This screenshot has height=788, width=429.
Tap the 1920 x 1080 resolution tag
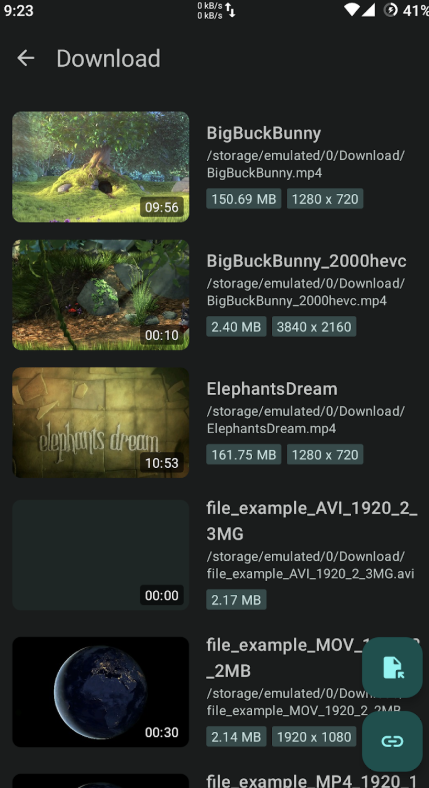coord(314,737)
